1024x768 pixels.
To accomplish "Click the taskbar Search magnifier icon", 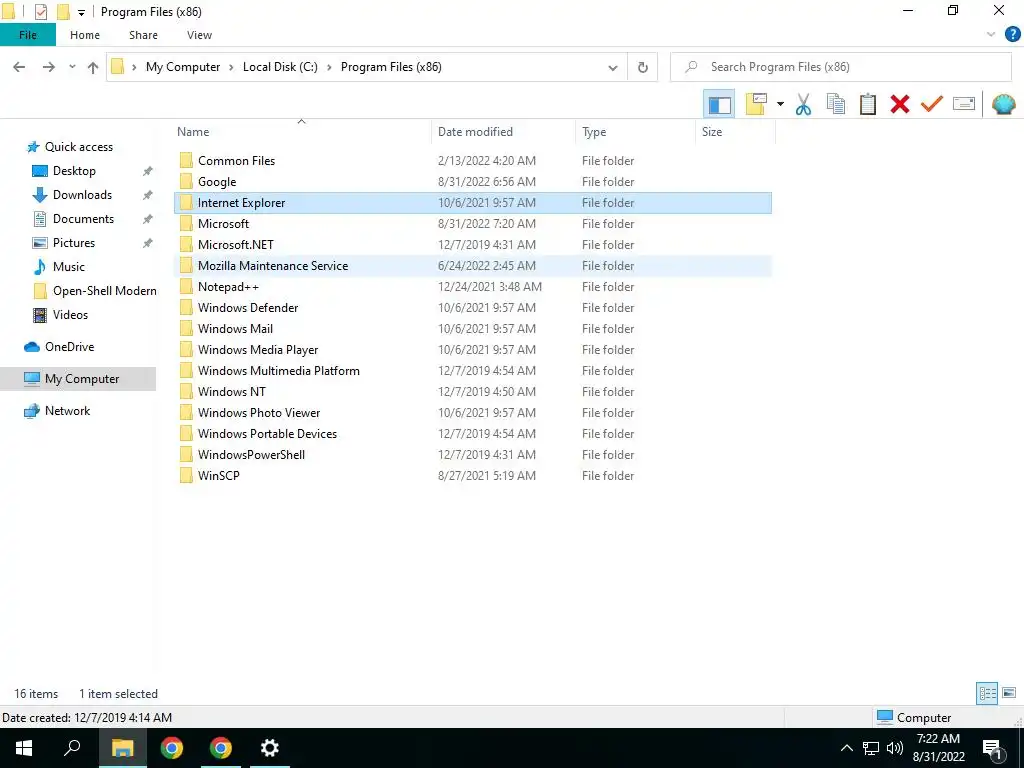I will [x=72, y=748].
